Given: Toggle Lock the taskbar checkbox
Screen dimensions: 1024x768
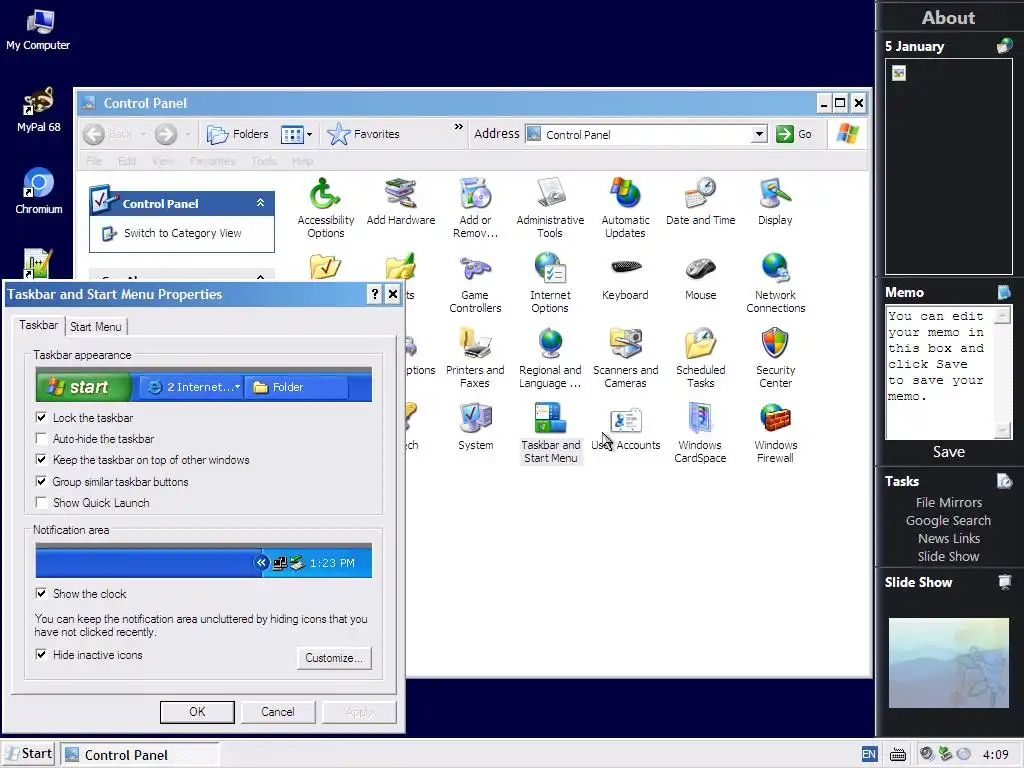Looking at the screenshot, I should point(41,417).
